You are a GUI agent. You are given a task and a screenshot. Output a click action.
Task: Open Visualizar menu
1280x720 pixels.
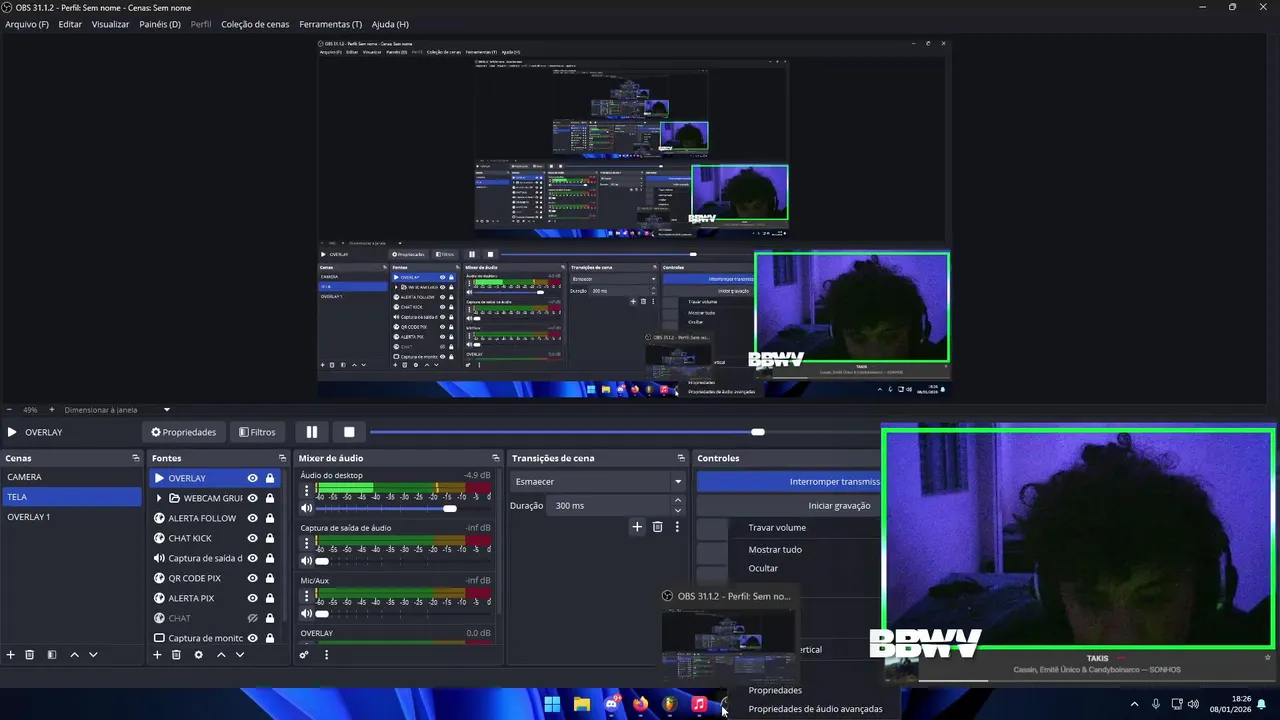click(x=110, y=24)
